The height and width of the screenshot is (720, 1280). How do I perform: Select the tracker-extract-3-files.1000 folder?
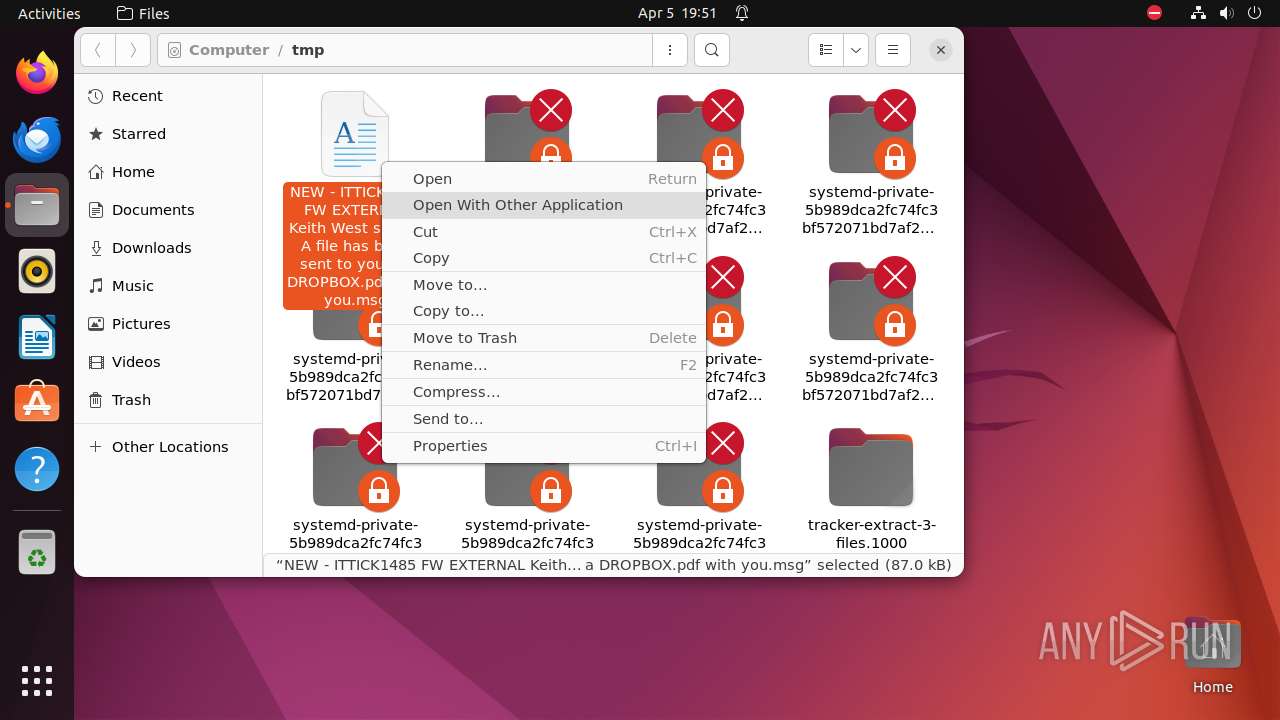871,490
